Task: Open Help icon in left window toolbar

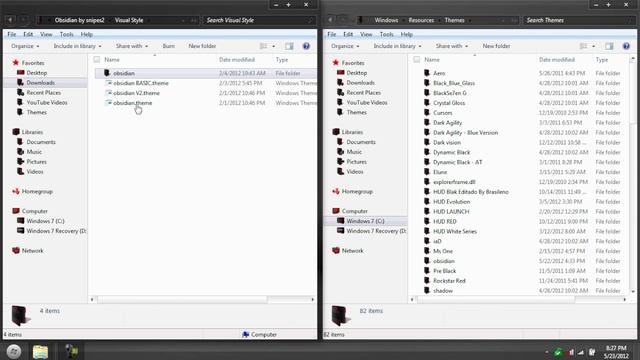Action: tap(306, 46)
